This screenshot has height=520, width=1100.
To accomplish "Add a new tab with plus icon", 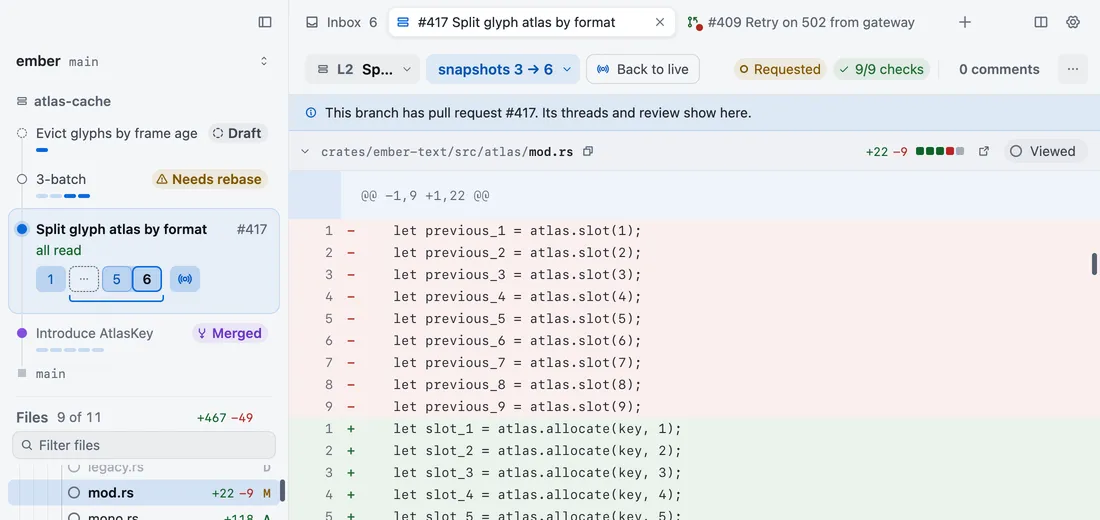I will pyautogui.click(x=965, y=22).
